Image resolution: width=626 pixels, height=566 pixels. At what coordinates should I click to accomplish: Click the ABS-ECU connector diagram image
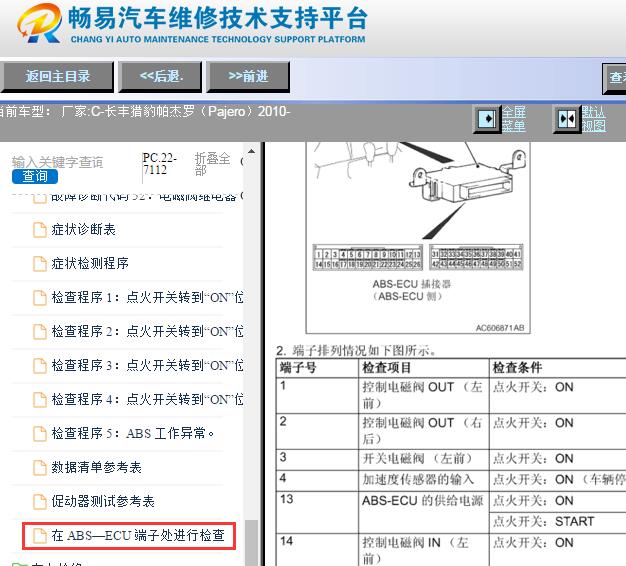[x=418, y=237]
